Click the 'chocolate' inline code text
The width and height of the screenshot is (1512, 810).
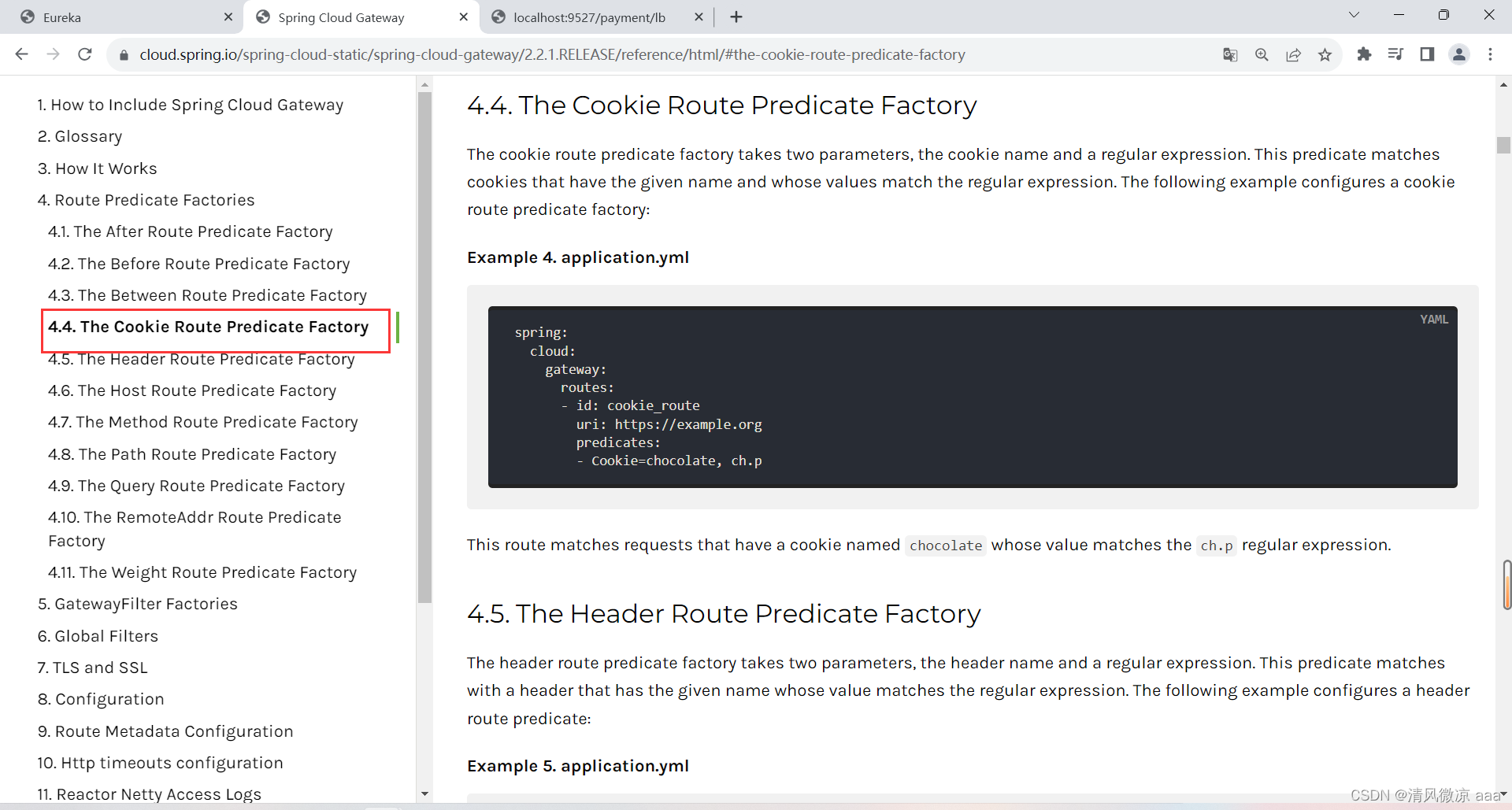coord(946,546)
